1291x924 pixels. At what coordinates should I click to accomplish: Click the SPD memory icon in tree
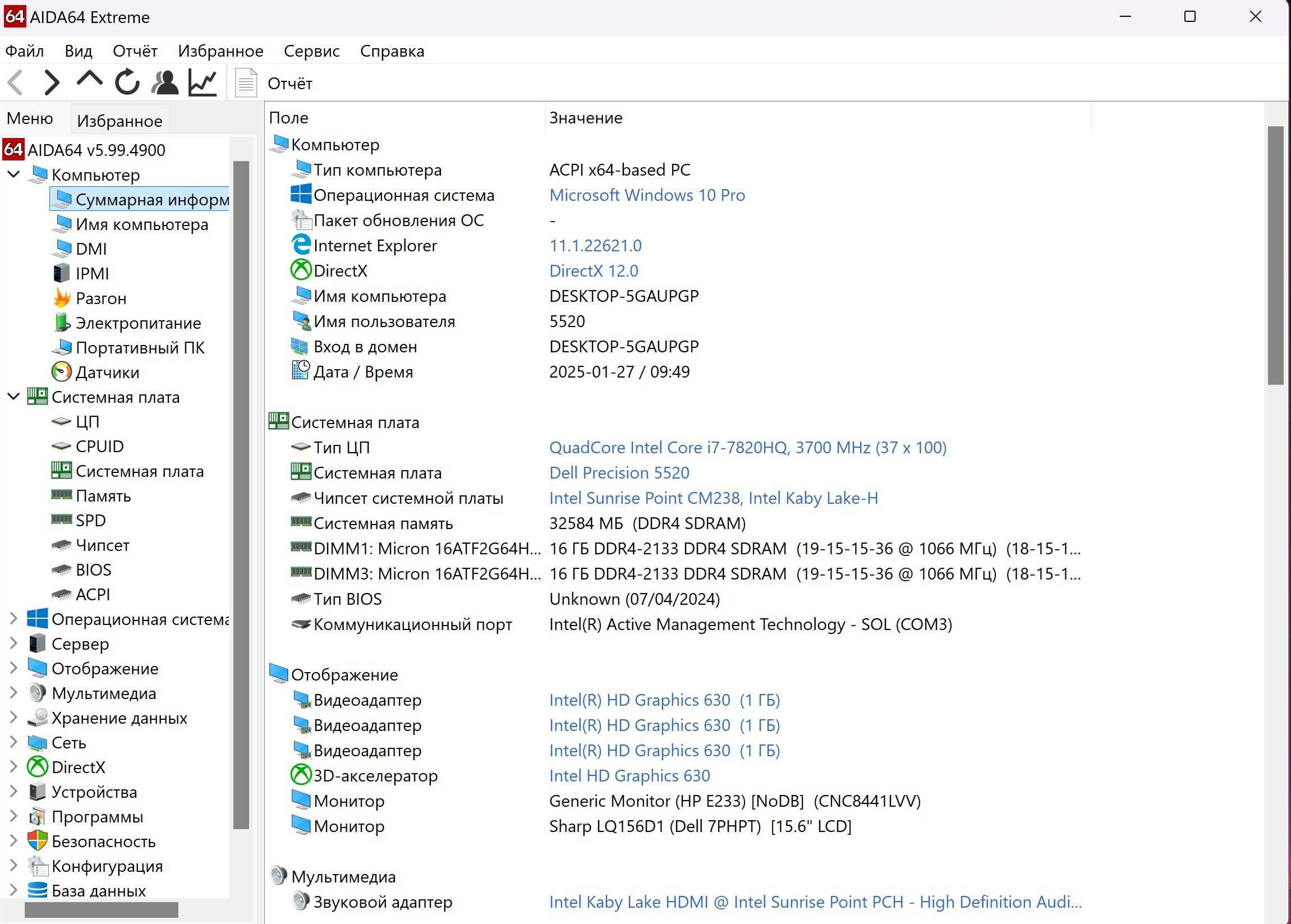(x=62, y=520)
